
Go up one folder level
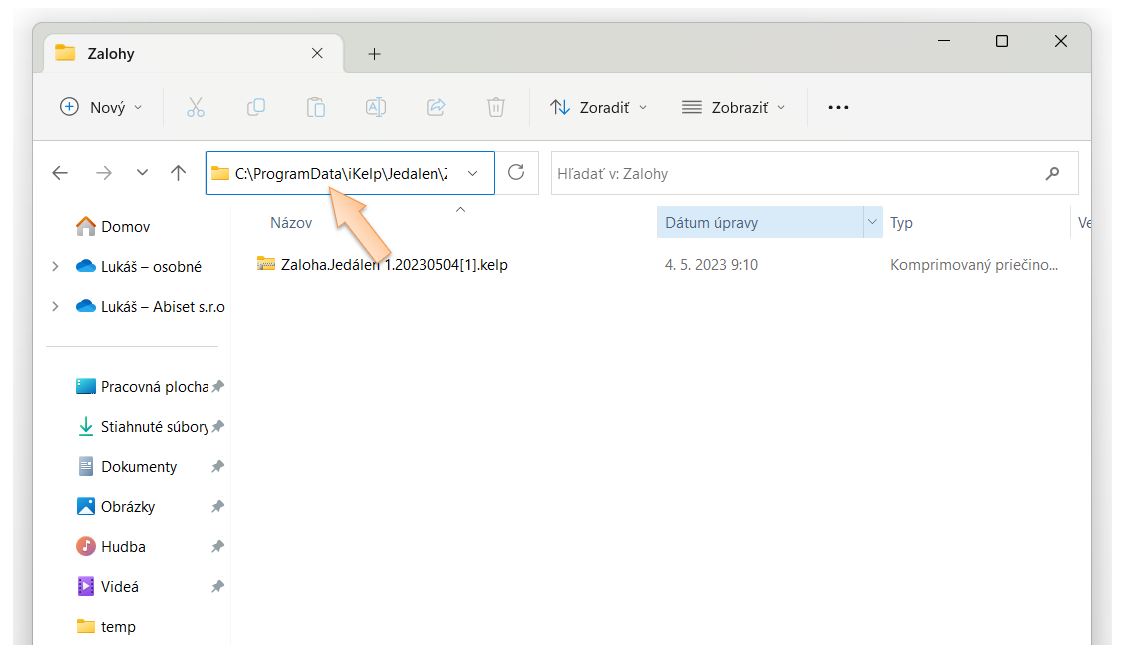(178, 173)
